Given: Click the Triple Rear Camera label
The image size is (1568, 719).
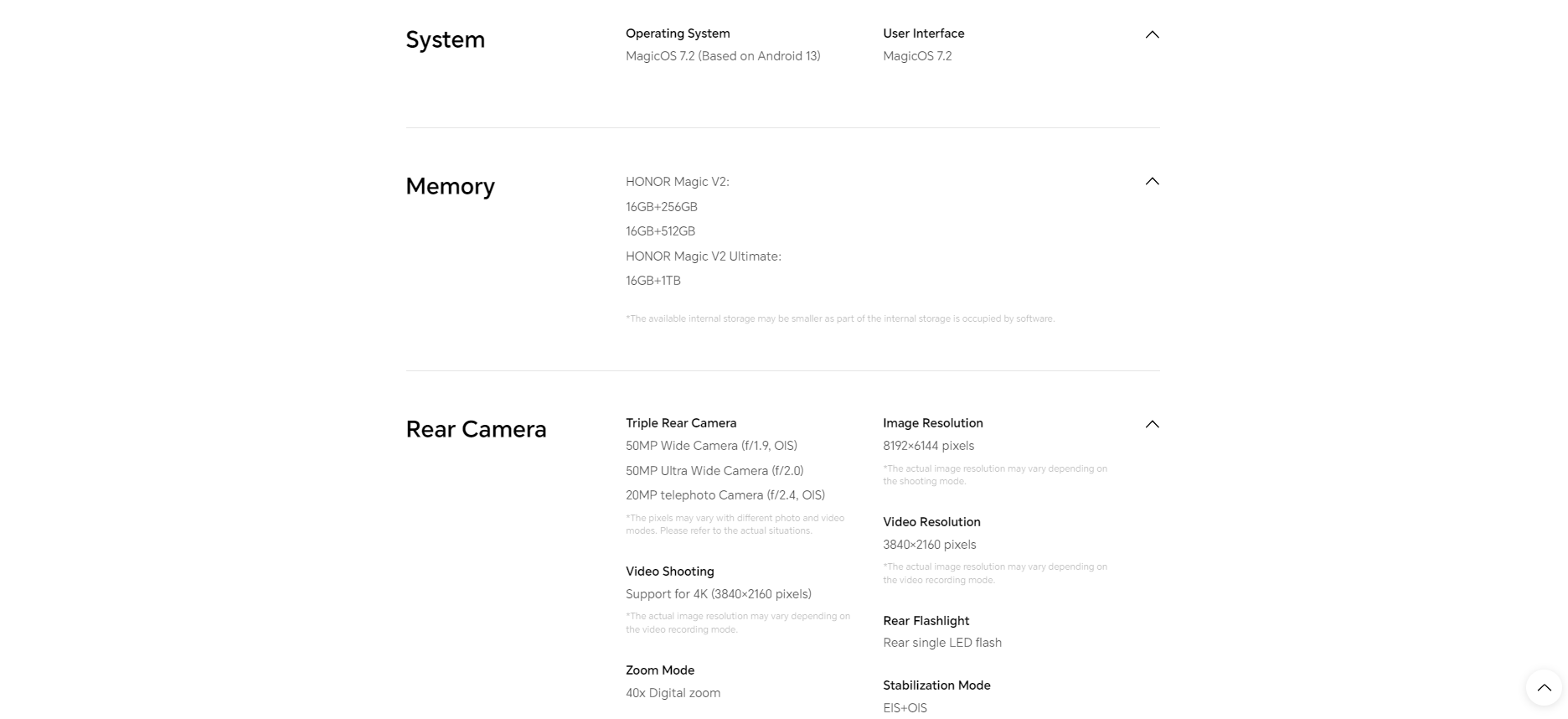Looking at the screenshot, I should pyautogui.click(x=681, y=423).
